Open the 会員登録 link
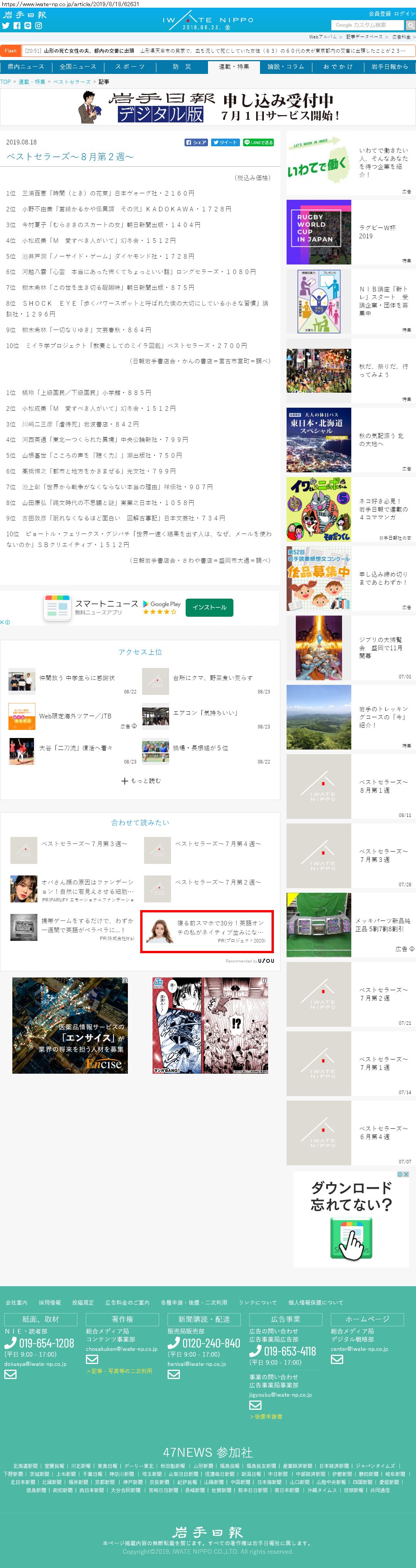Screen dimensions: 416x1568 pyautogui.click(x=379, y=13)
